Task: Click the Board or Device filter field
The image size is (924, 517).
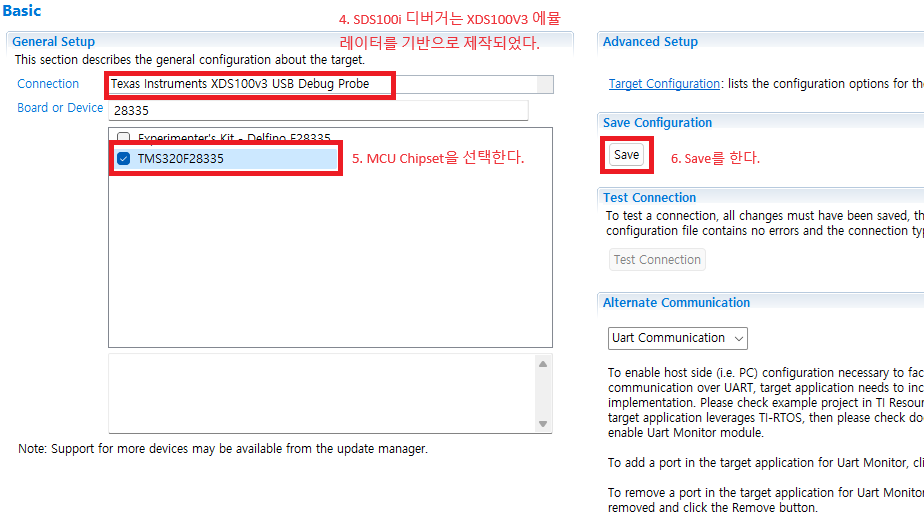Action: coord(318,110)
